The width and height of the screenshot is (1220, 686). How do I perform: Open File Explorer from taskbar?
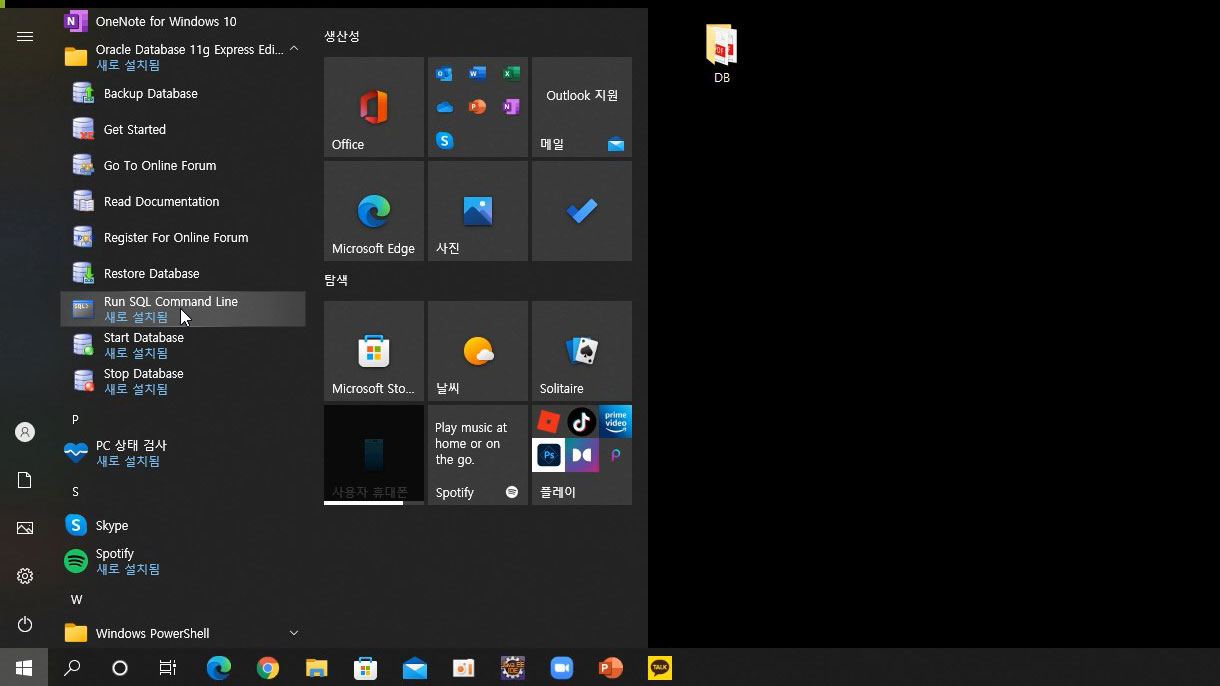point(316,667)
